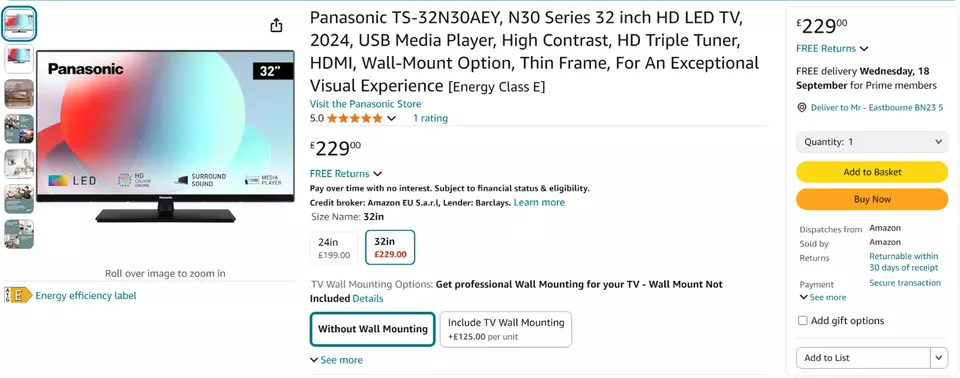Click the share icon above the product image

point(277,25)
